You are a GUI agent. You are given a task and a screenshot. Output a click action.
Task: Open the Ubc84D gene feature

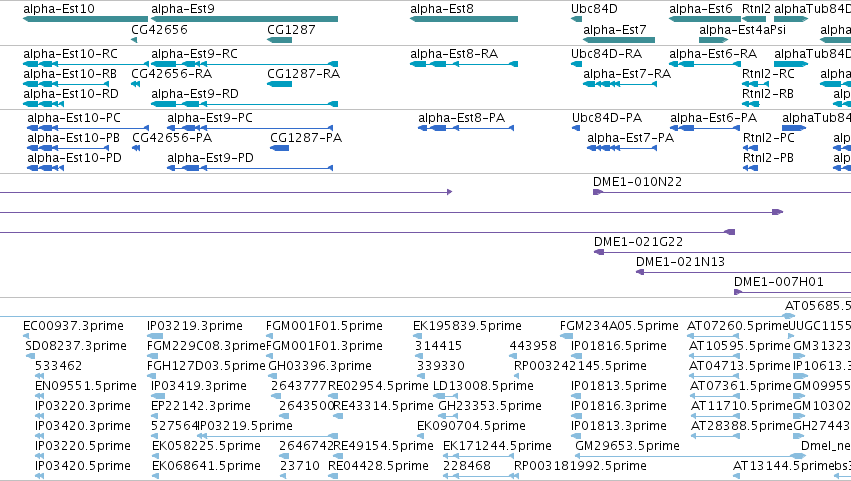click(576, 19)
